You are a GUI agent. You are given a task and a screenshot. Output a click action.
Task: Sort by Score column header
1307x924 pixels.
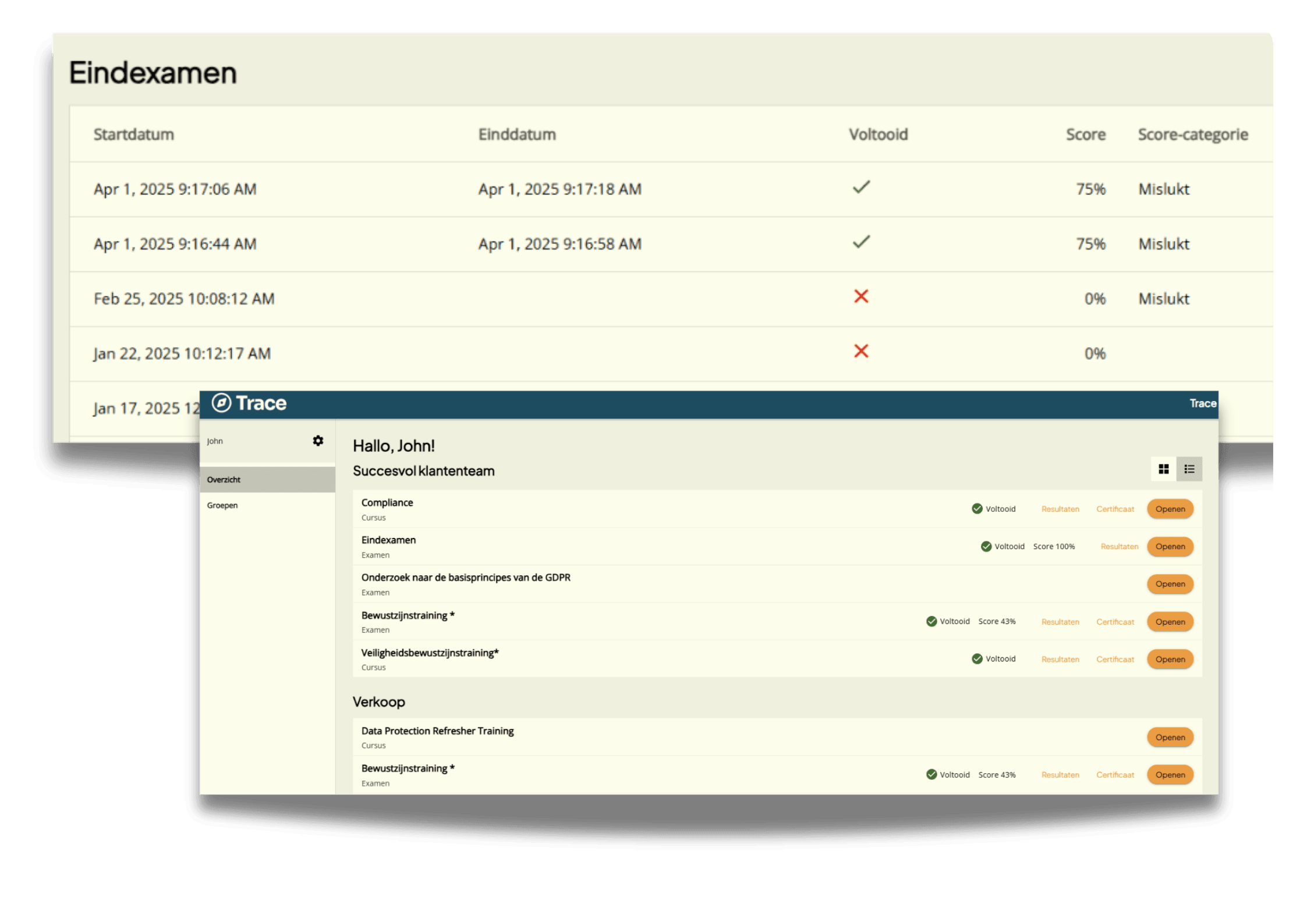point(1085,134)
